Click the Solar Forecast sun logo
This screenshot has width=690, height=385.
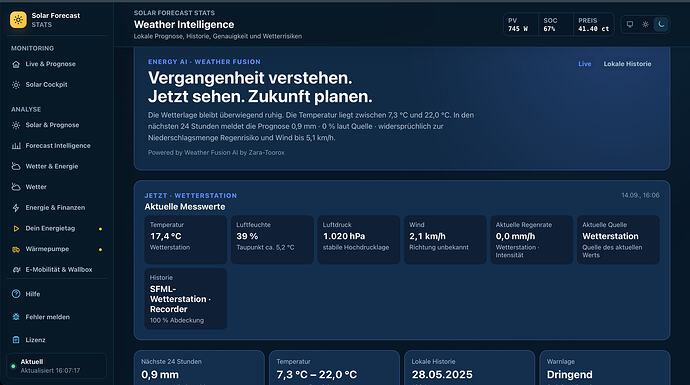coord(18,20)
